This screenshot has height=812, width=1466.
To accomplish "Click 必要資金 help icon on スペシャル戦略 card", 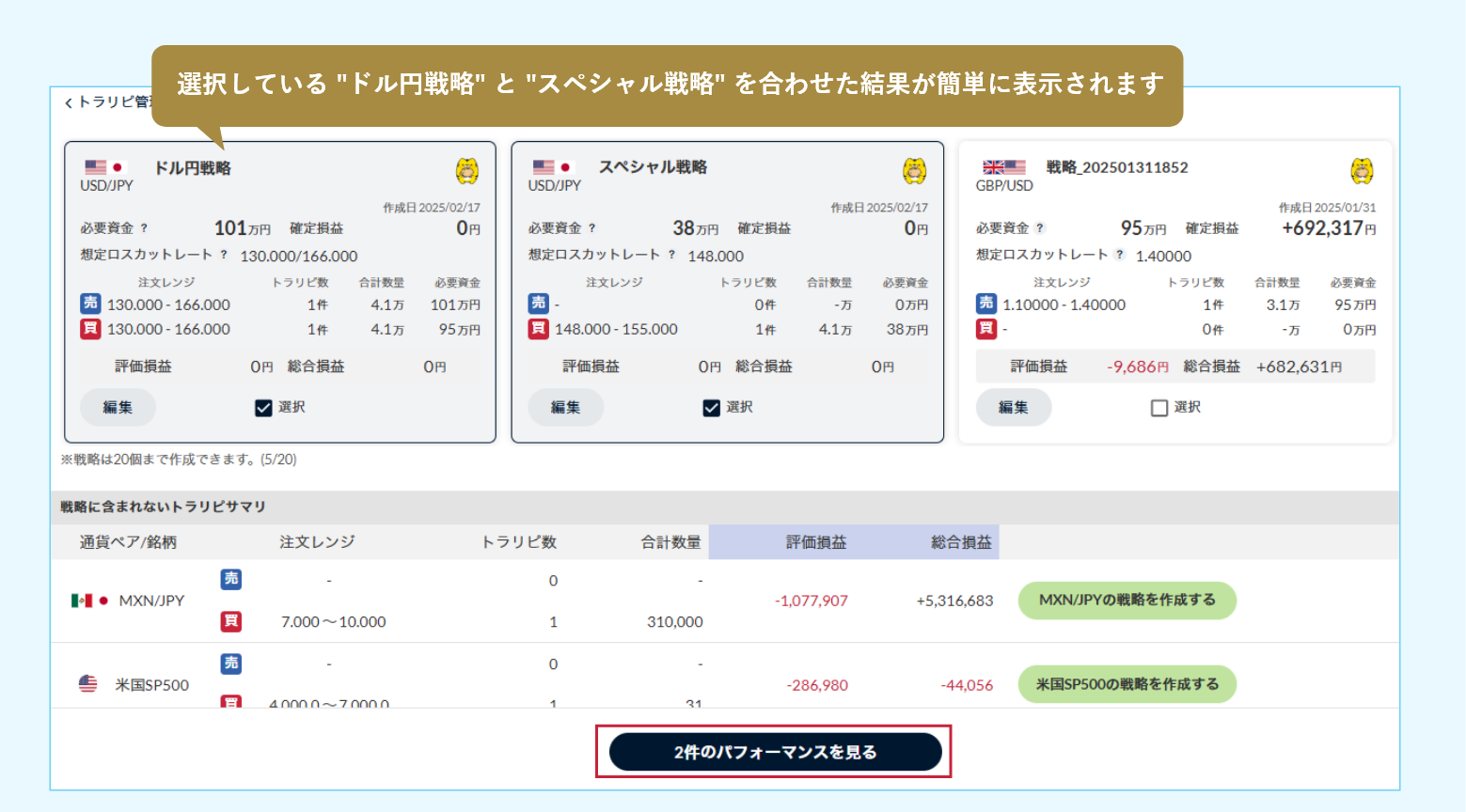I will [x=591, y=228].
